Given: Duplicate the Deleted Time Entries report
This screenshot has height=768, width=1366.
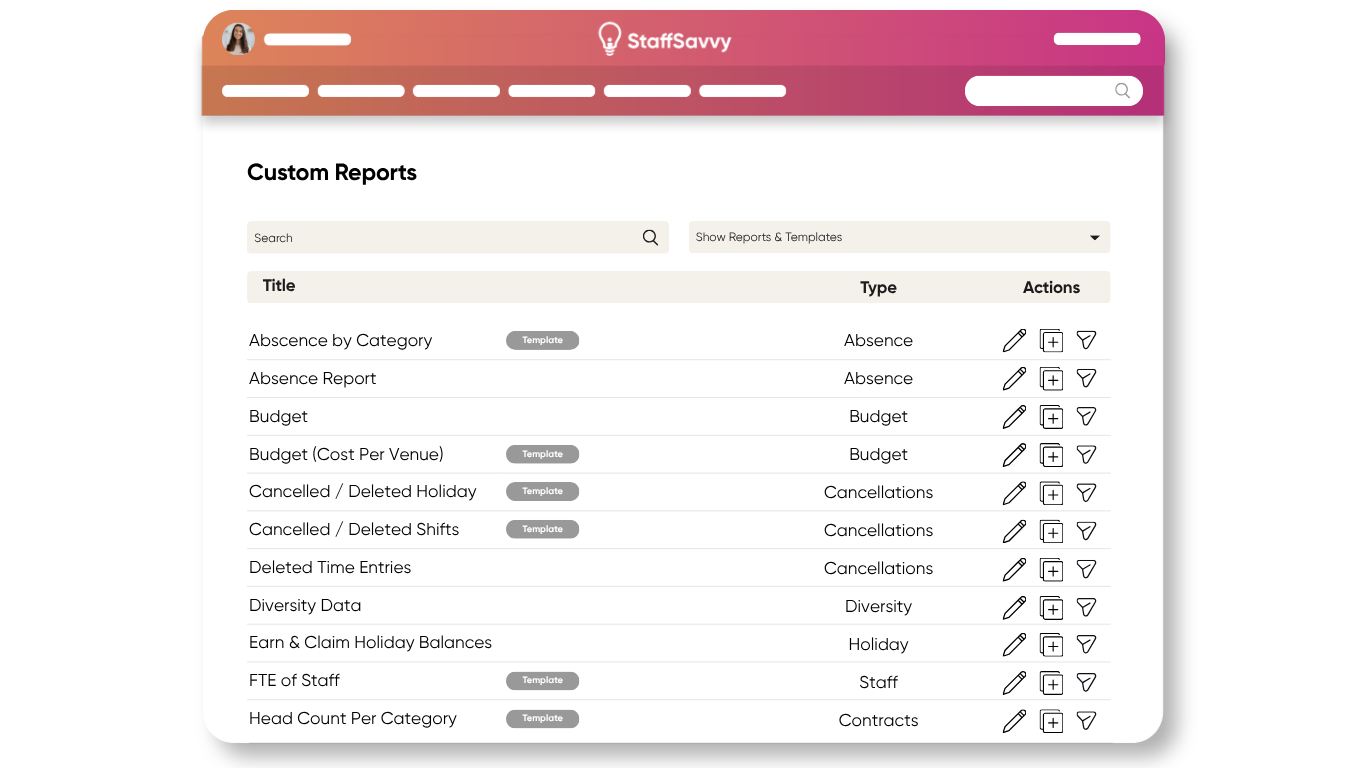Looking at the screenshot, I should pos(1051,569).
